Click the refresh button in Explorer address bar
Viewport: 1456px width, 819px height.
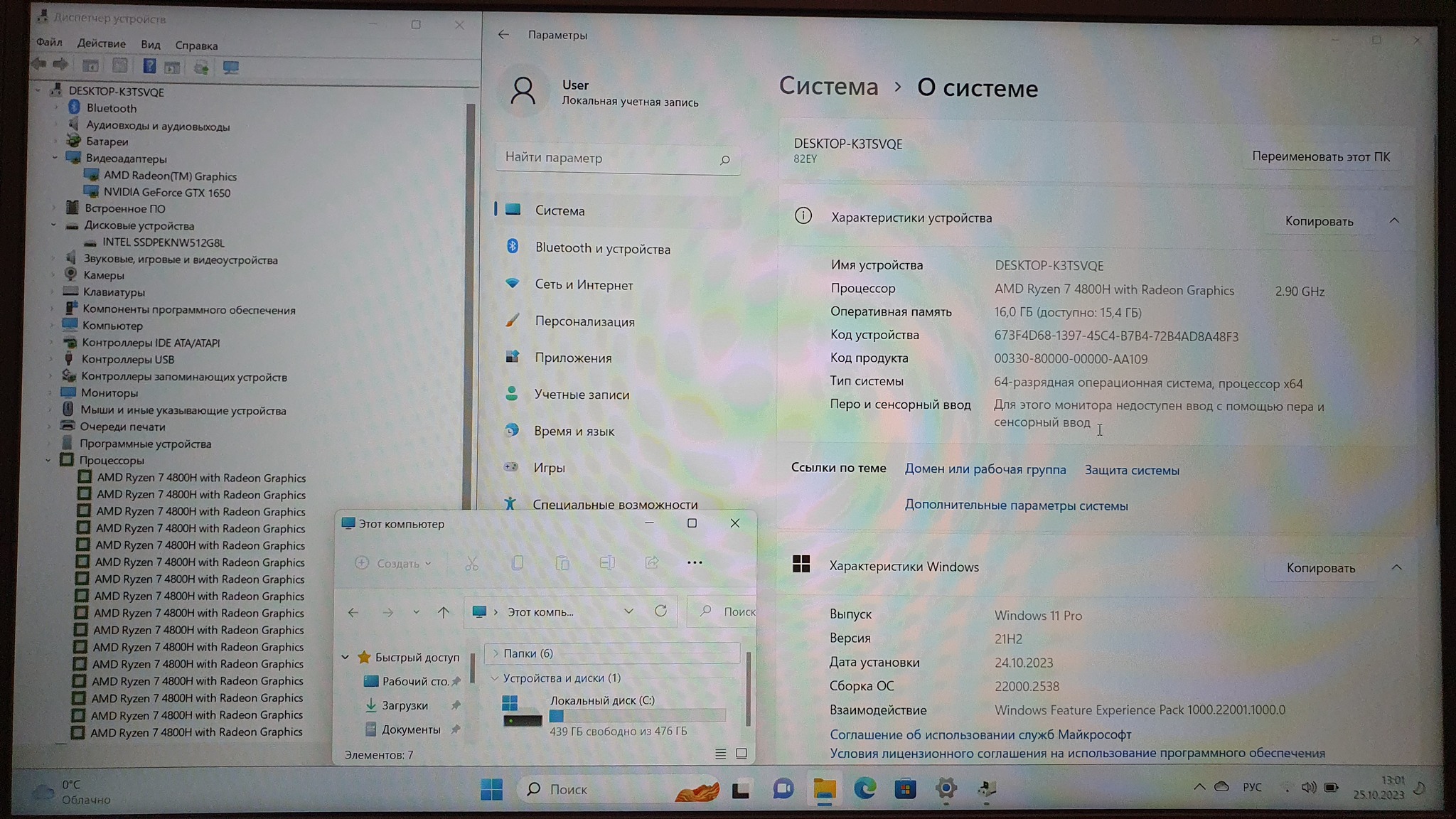(x=660, y=611)
